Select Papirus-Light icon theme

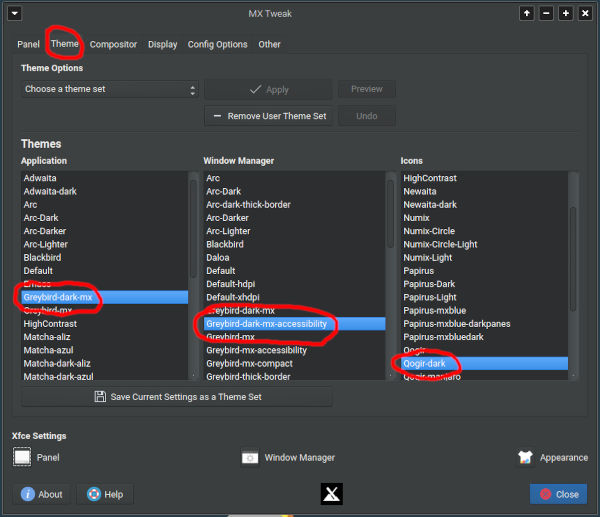tap(484, 297)
